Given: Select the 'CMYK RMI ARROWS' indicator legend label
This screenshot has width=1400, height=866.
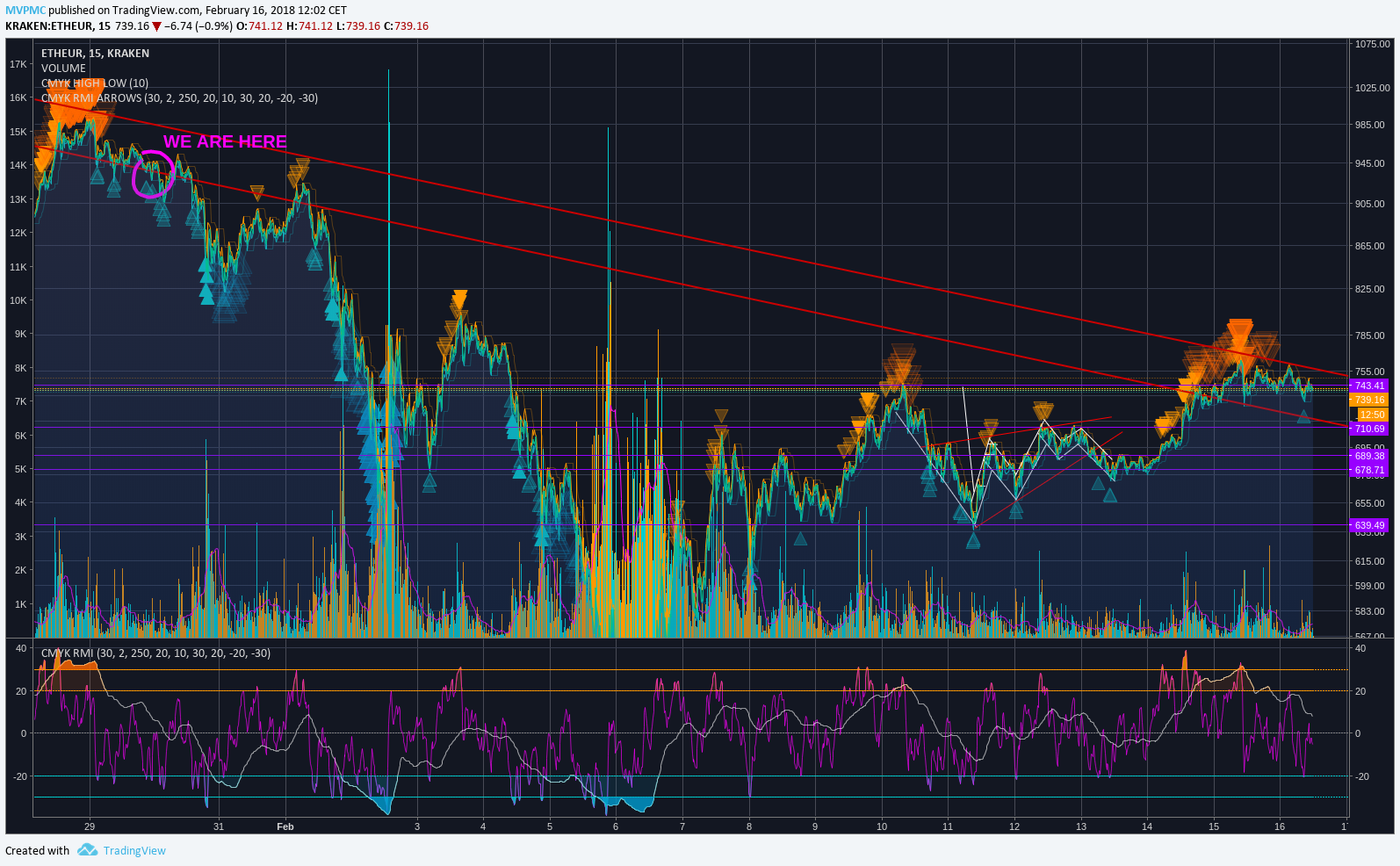Looking at the screenshot, I should click(x=179, y=98).
